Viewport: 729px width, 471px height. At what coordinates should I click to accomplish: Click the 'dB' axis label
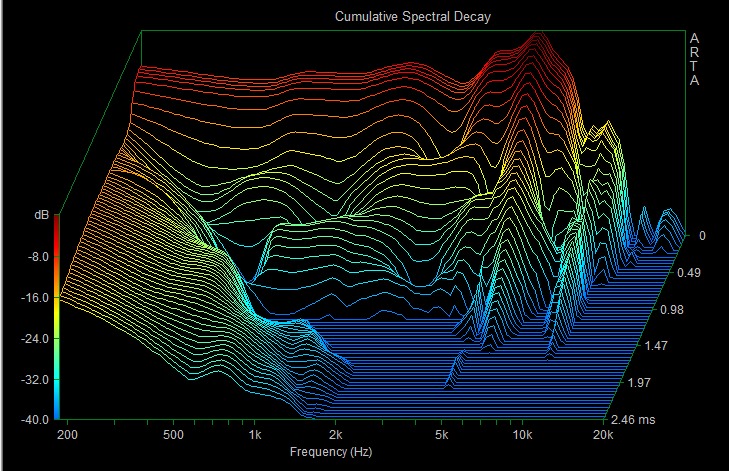pyautogui.click(x=41, y=215)
